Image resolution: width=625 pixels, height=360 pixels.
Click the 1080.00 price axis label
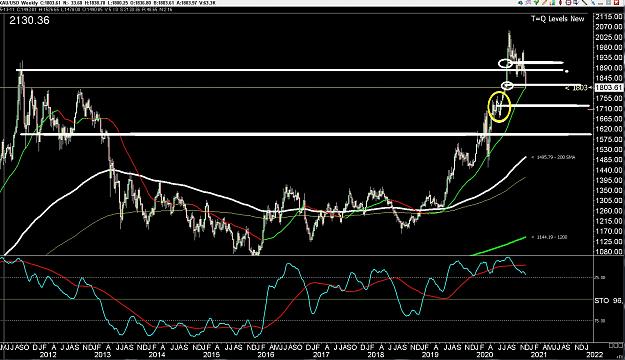coord(608,252)
